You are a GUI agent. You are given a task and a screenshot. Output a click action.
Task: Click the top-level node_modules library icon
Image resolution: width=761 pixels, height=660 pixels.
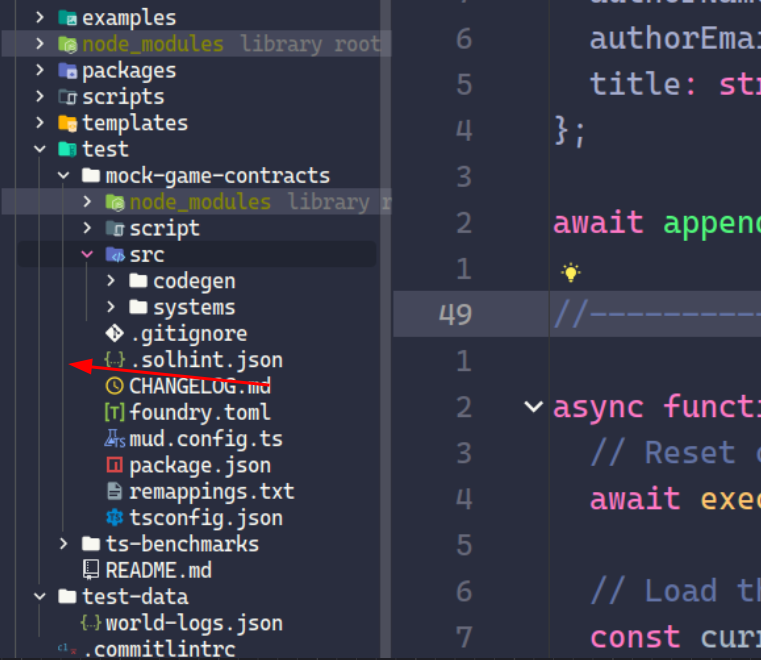tap(67, 44)
